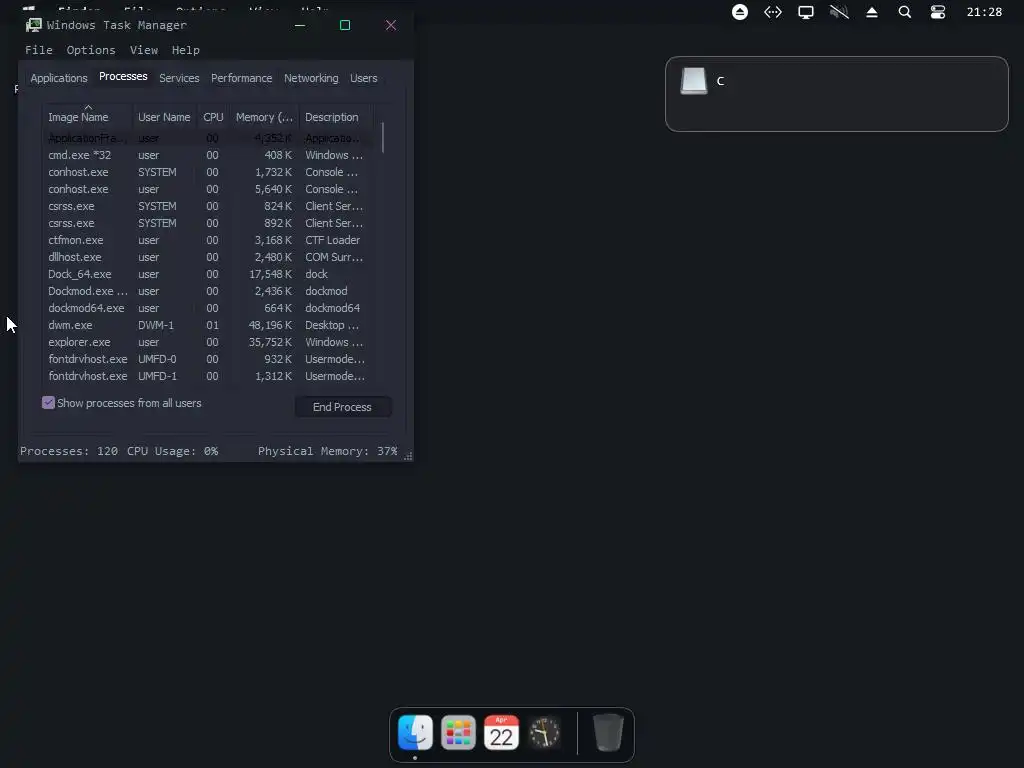This screenshot has width=1024, height=768.
Task: Click the Task Manager title bar icon
Action: (x=33, y=25)
